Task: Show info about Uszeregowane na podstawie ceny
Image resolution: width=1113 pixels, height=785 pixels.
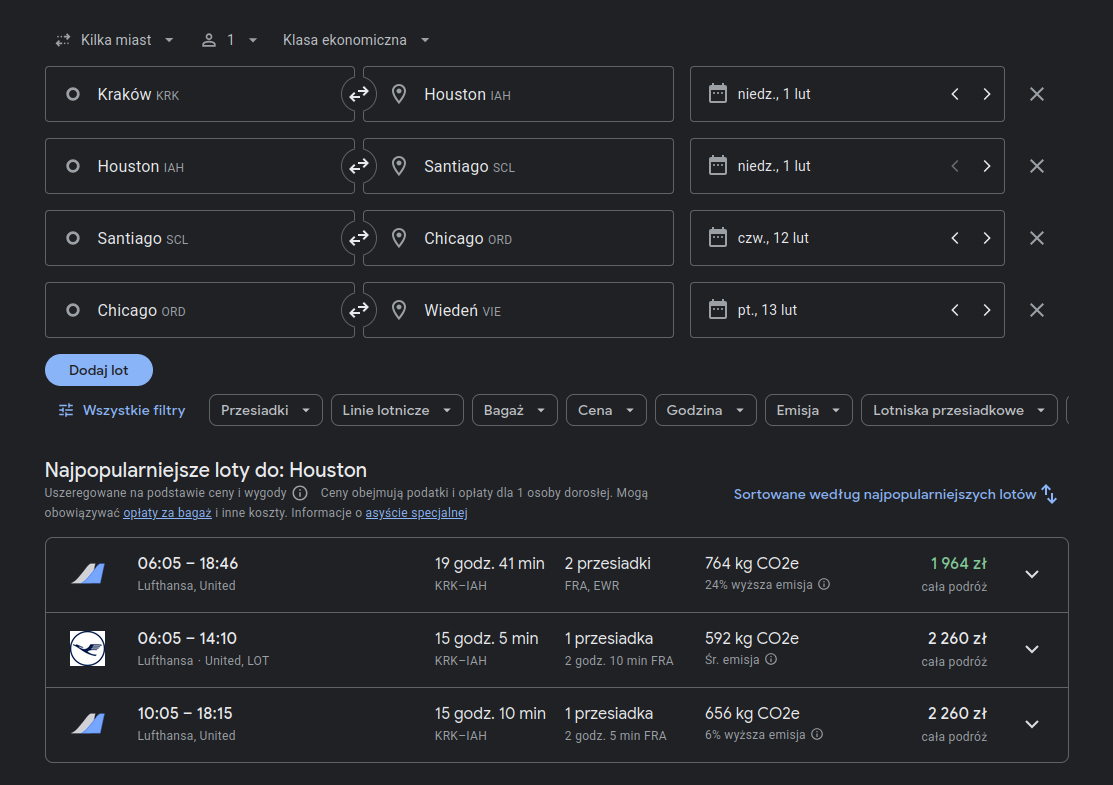Action: coord(300,493)
